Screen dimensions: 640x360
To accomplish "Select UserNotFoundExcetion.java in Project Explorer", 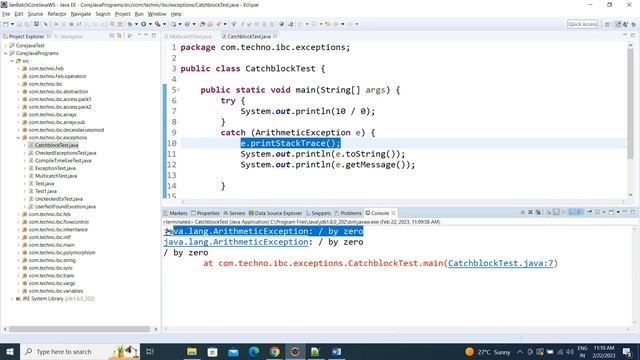I will pyautogui.click(x=65, y=207).
